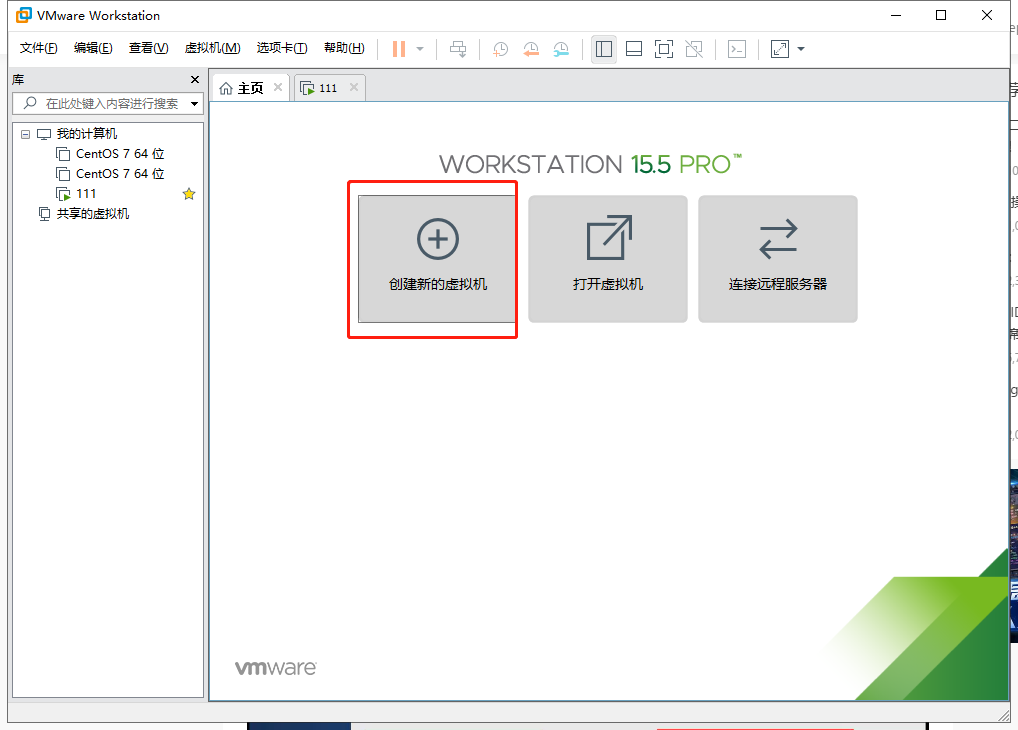Image resolution: width=1018 pixels, height=730 pixels.
Task: Select the second CentOS 7 64 位 VM
Action: click(x=119, y=174)
